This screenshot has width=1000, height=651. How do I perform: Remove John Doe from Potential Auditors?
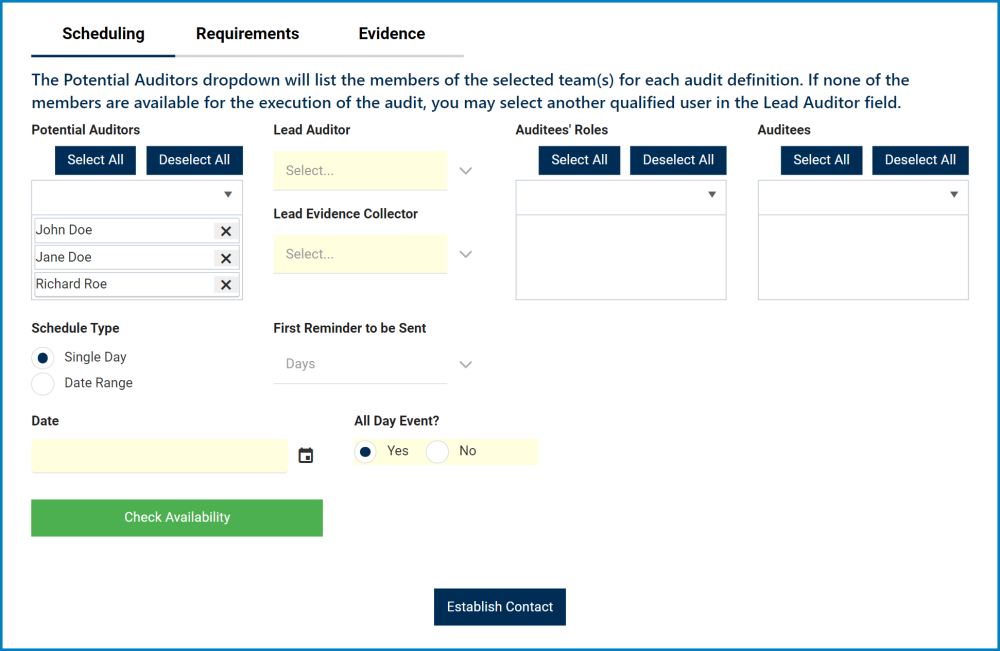click(x=225, y=230)
